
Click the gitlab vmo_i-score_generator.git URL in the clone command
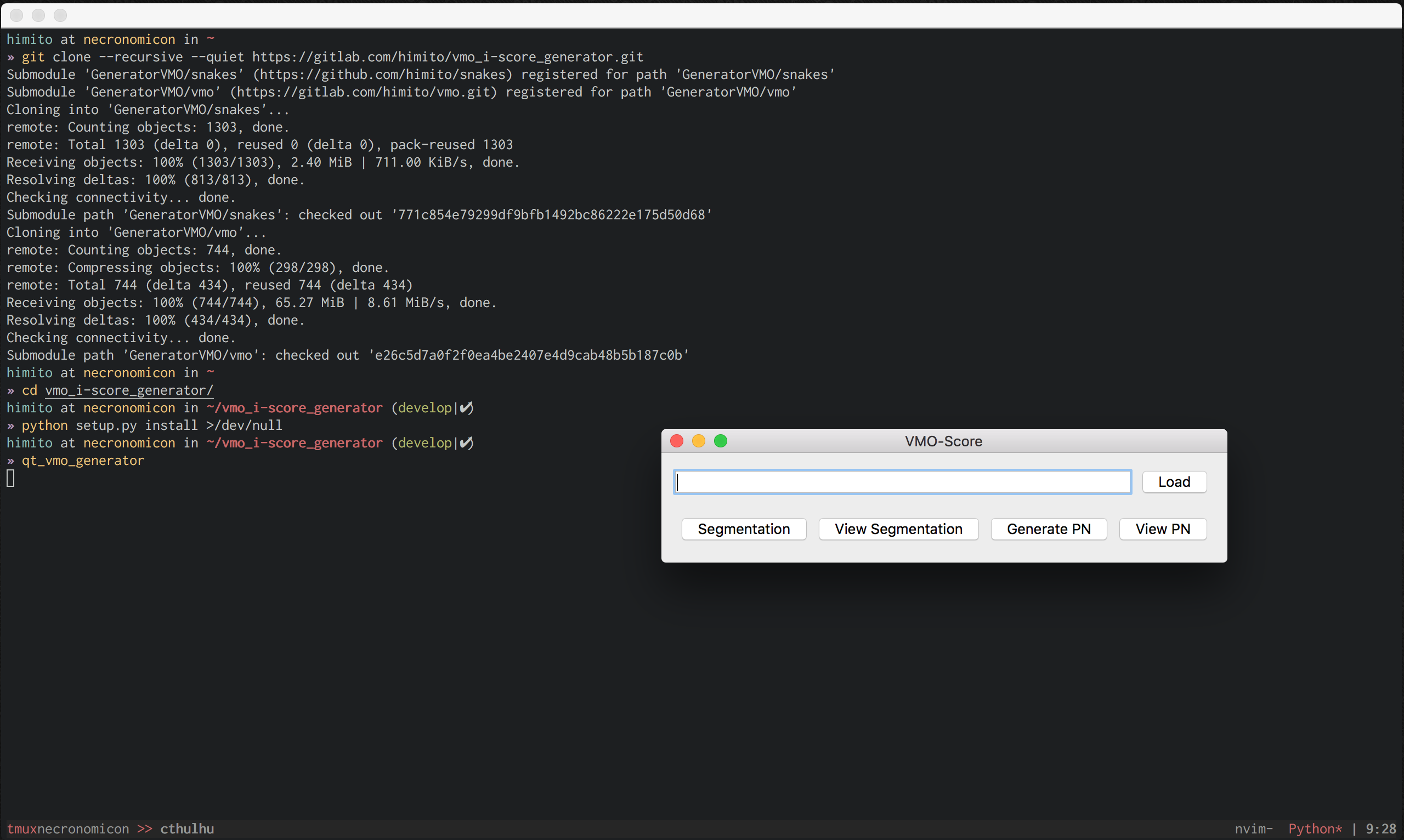coord(447,57)
